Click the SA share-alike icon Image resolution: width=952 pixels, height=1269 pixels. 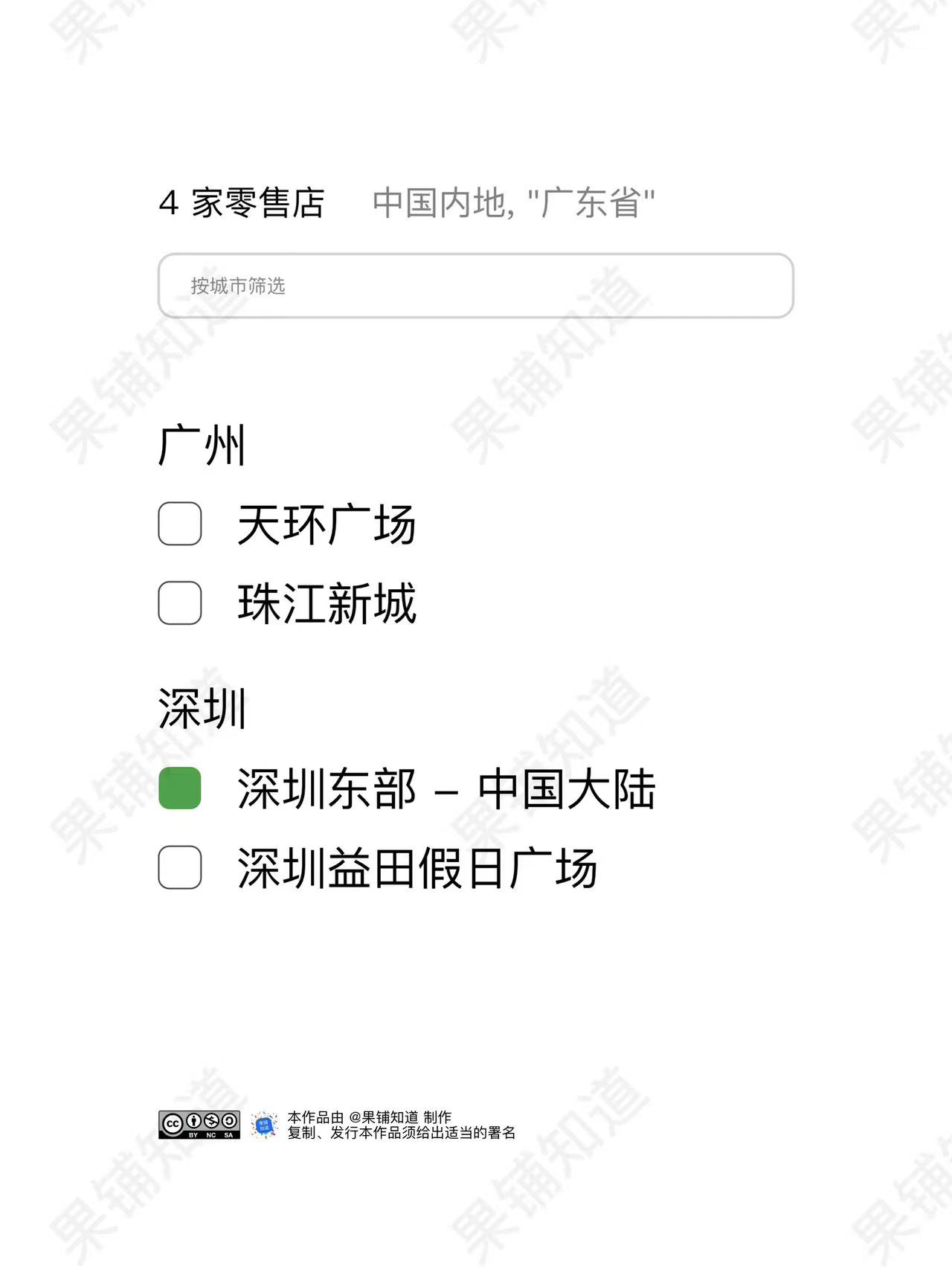tap(229, 1121)
